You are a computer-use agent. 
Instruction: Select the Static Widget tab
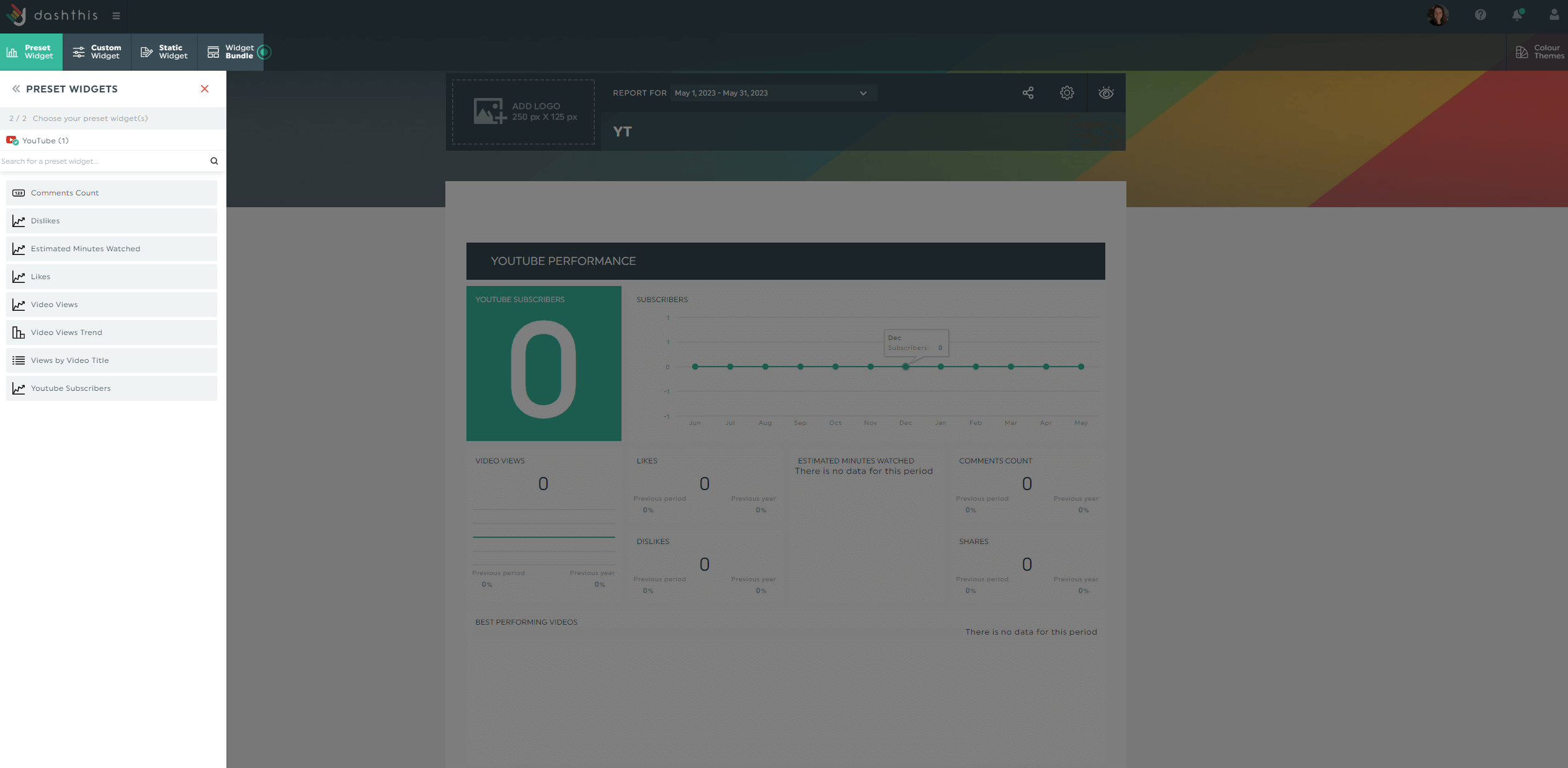point(164,52)
